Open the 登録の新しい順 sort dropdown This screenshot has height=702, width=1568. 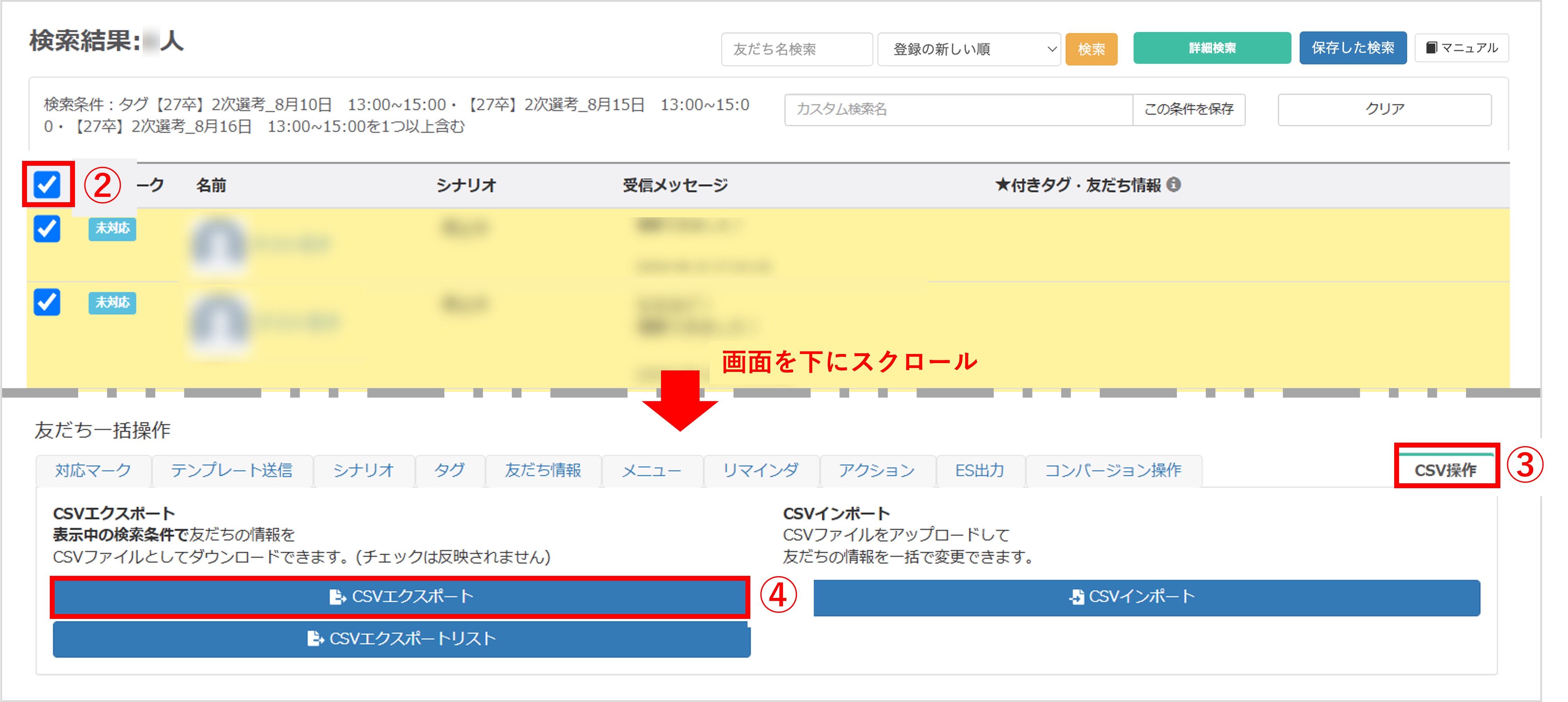point(969,49)
